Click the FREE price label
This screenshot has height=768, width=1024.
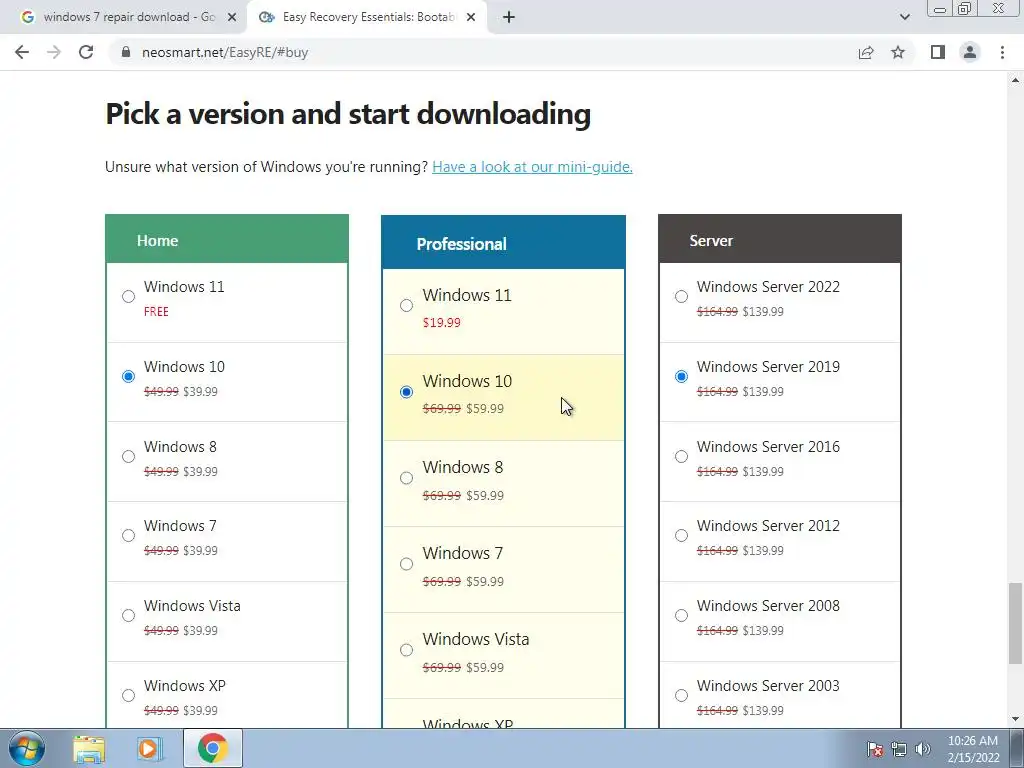point(156,312)
